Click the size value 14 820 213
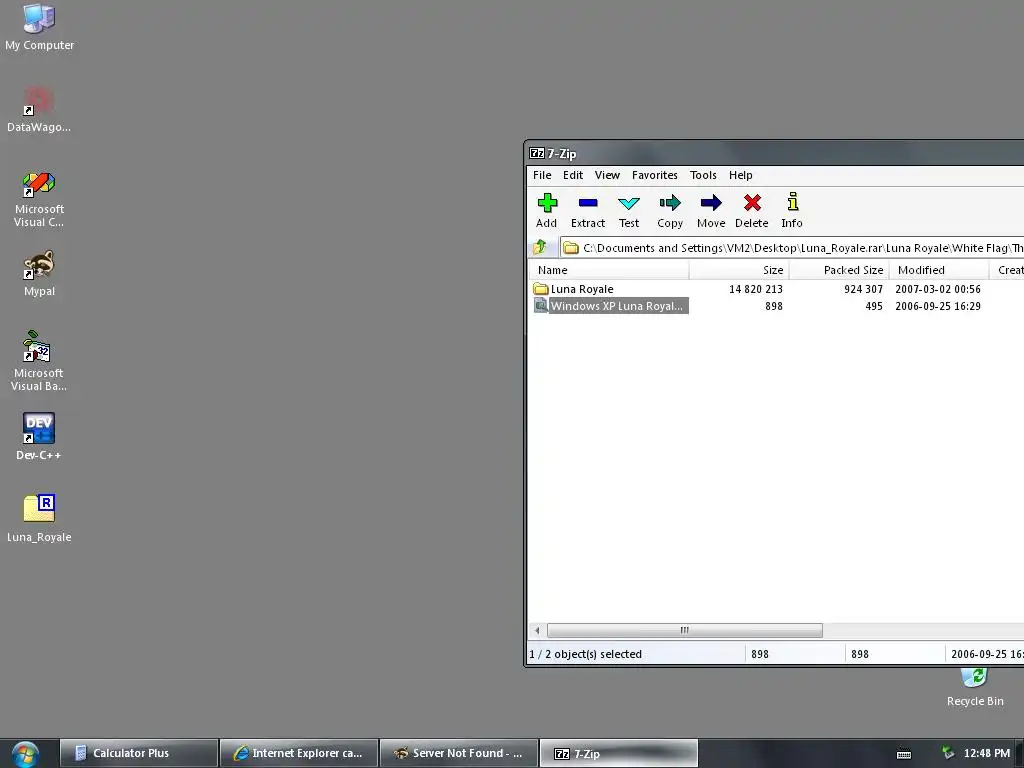This screenshot has height=768, width=1024. click(x=756, y=289)
